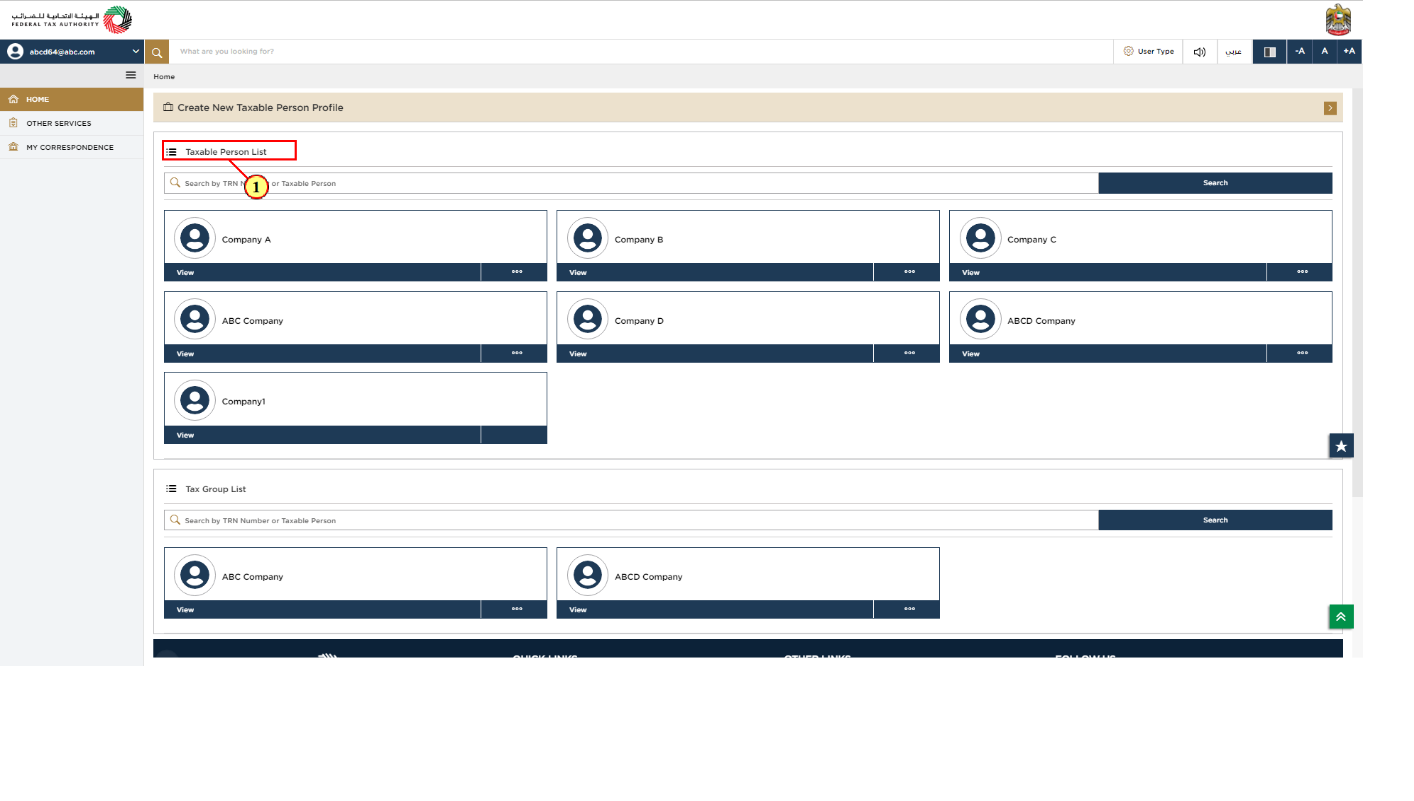Viewport: 1414px width, 801px height.
Task: Click the star favorites floating button
Action: (1341, 446)
